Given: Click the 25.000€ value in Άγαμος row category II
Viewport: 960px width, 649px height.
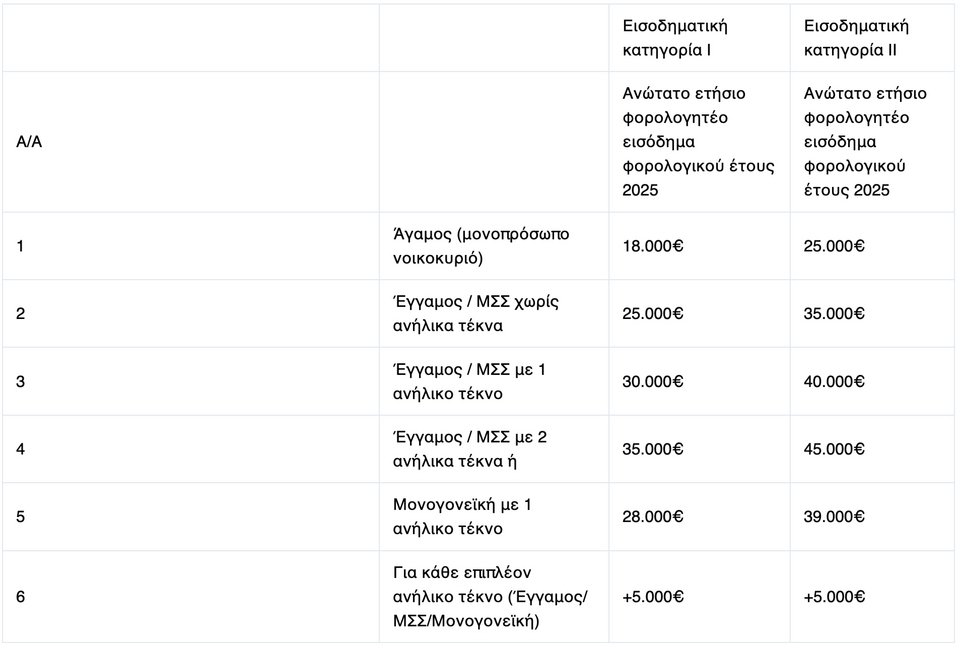Looking at the screenshot, I should pos(834,246).
